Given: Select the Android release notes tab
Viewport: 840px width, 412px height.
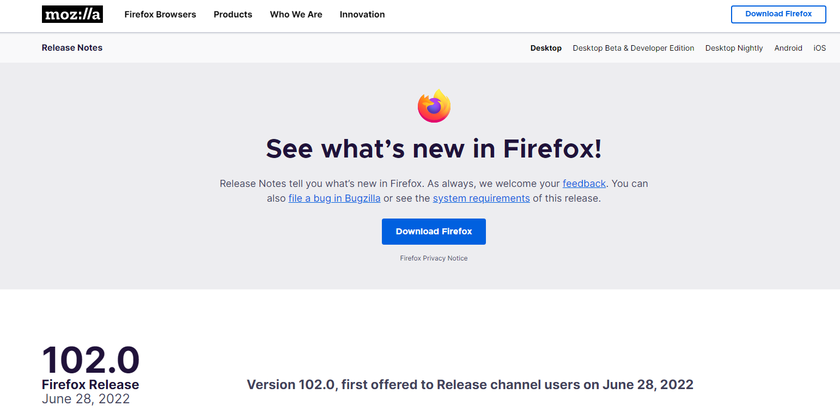Looking at the screenshot, I should 788,48.
